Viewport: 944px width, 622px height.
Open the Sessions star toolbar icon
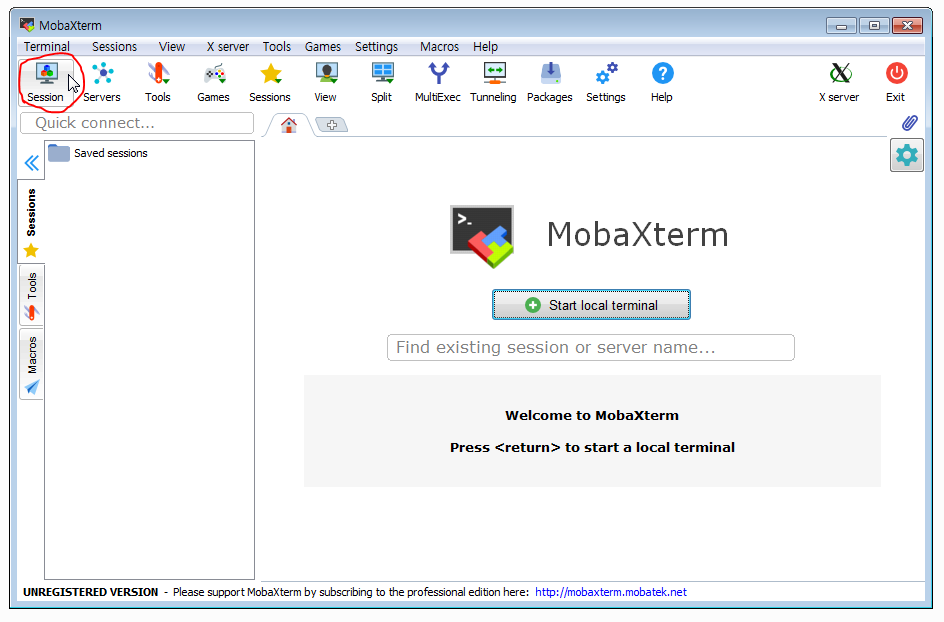coord(270,82)
